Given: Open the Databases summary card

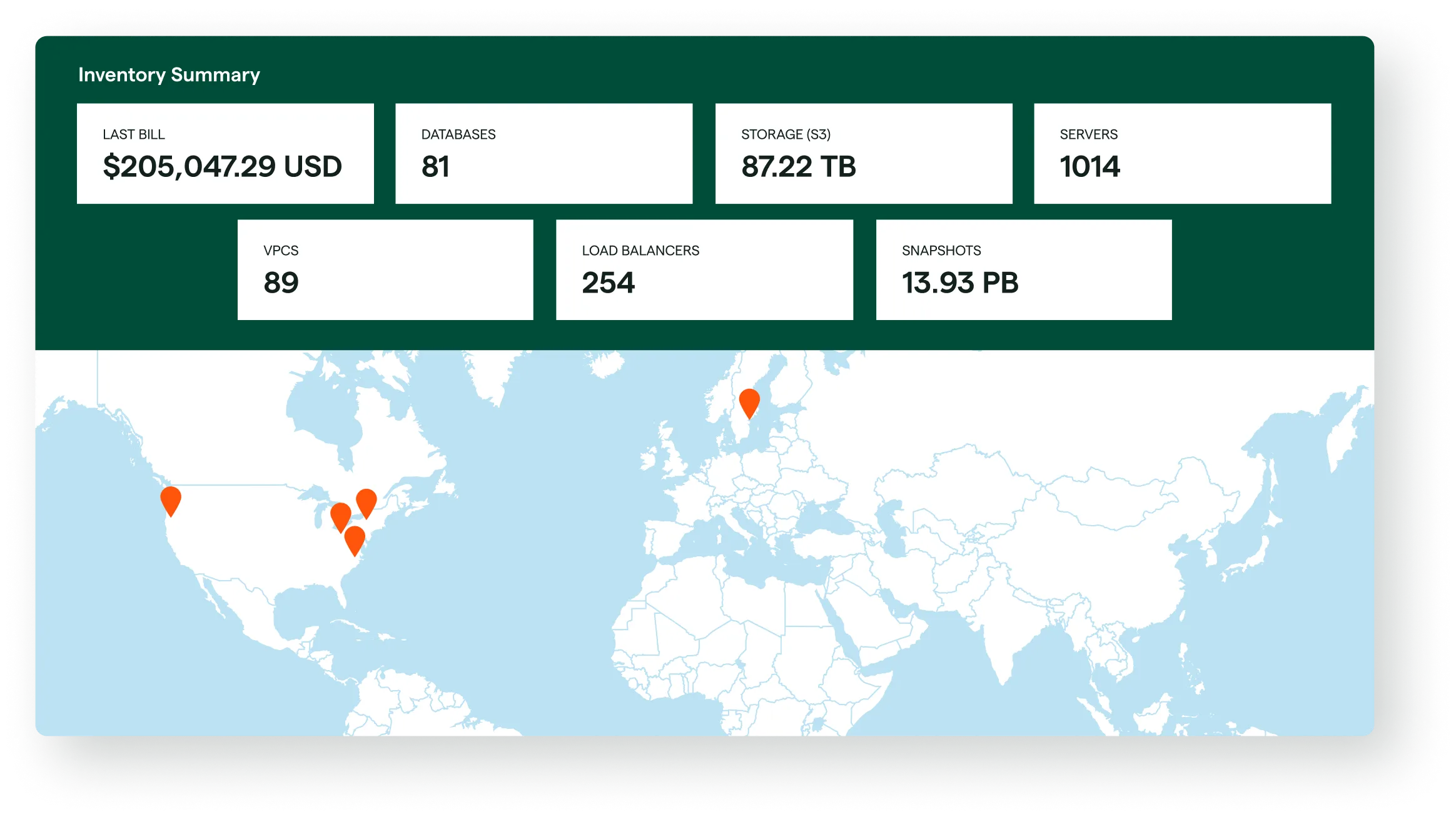Looking at the screenshot, I should (x=543, y=153).
